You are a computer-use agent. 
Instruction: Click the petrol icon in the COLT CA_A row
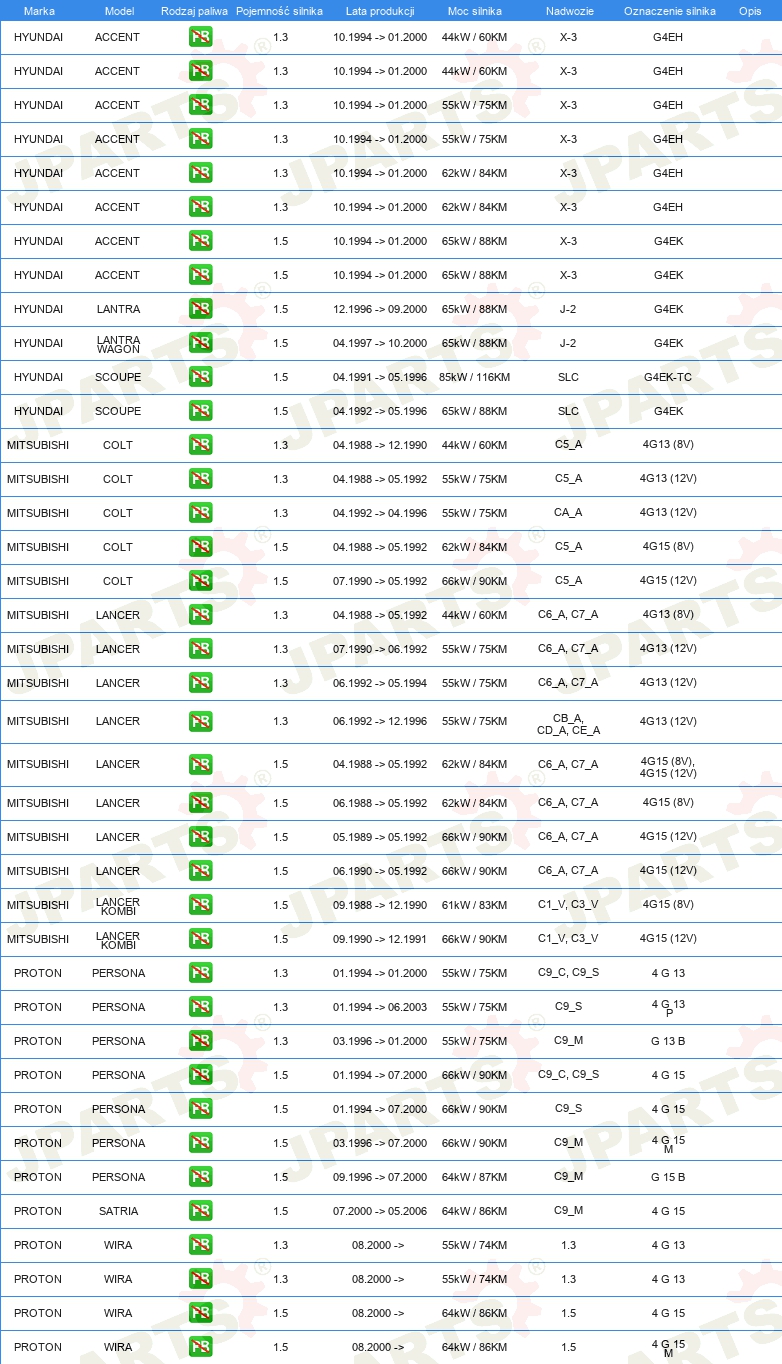[200, 513]
